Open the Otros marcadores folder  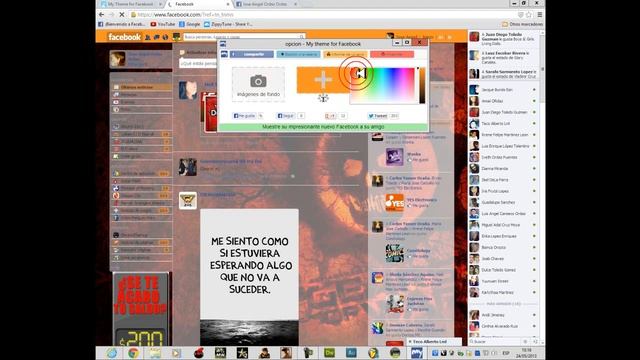point(522,24)
